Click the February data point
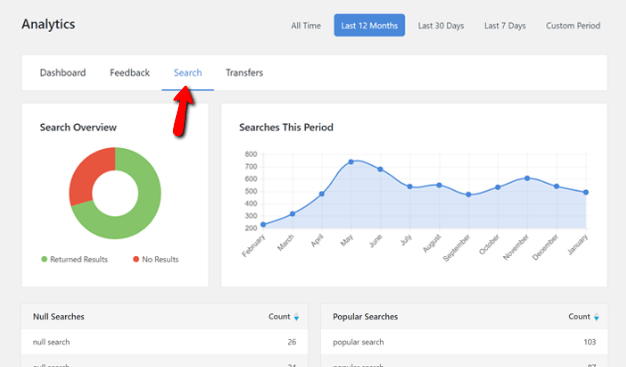 click(263, 224)
